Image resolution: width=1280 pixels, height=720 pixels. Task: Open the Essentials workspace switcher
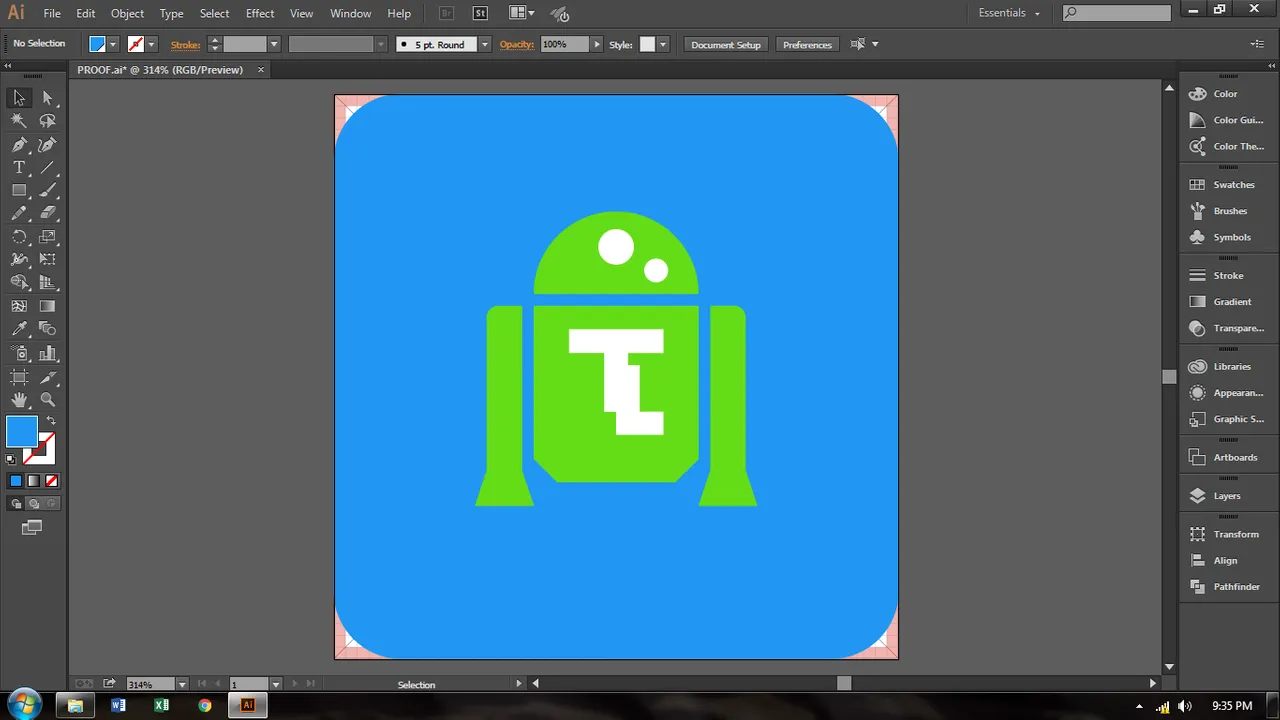pyautogui.click(x=1009, y=13)
